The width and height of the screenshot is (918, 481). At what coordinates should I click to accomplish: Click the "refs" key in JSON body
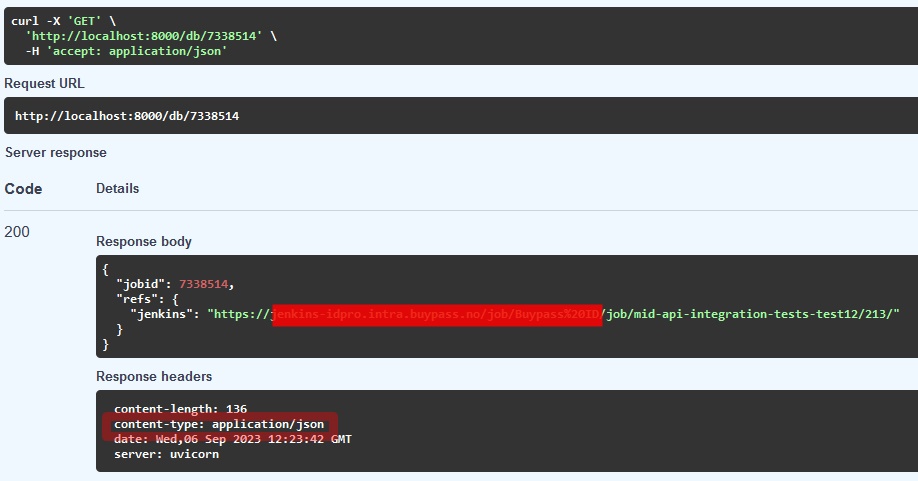click(137, 299)
